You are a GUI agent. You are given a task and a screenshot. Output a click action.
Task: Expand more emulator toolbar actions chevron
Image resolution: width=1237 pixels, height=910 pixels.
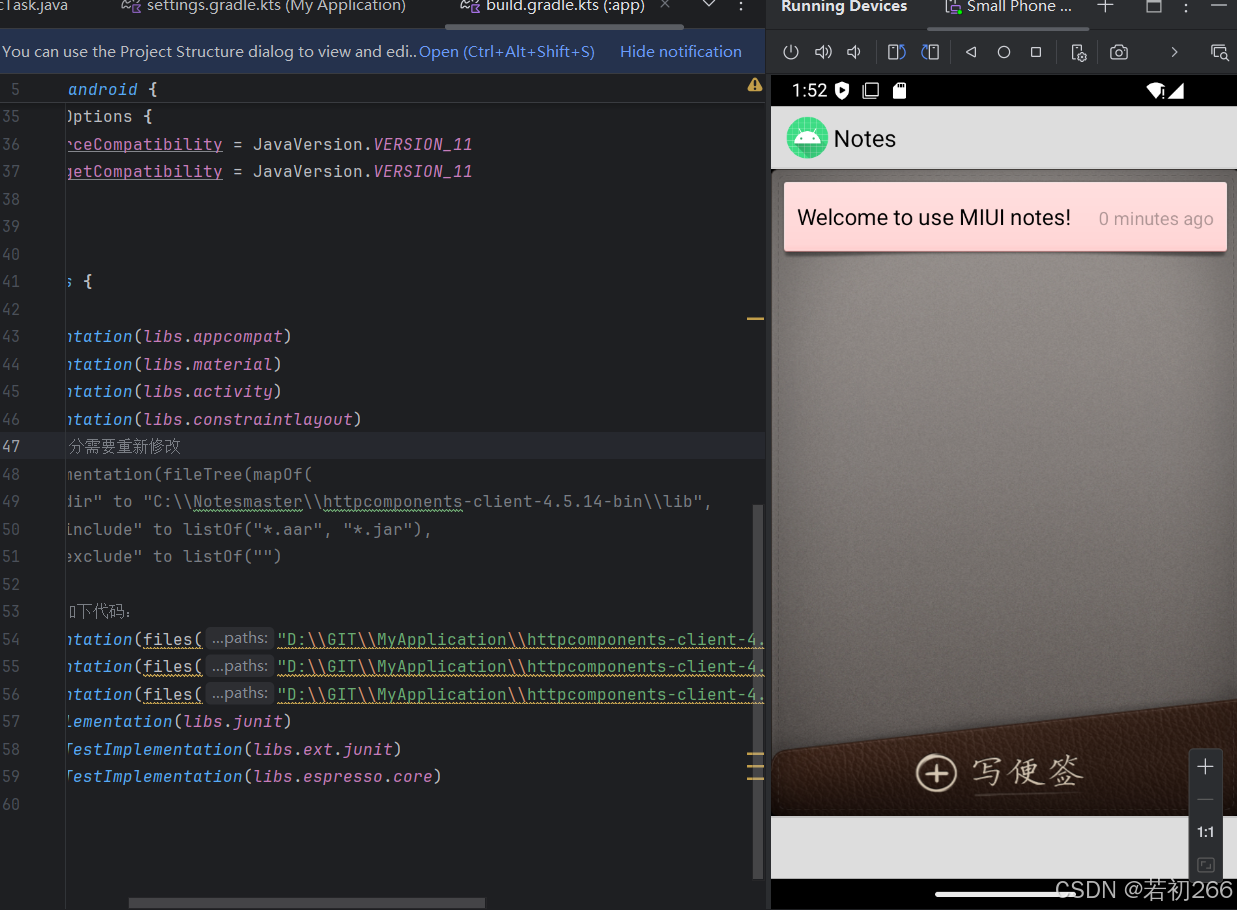[x=1174, y=52]
